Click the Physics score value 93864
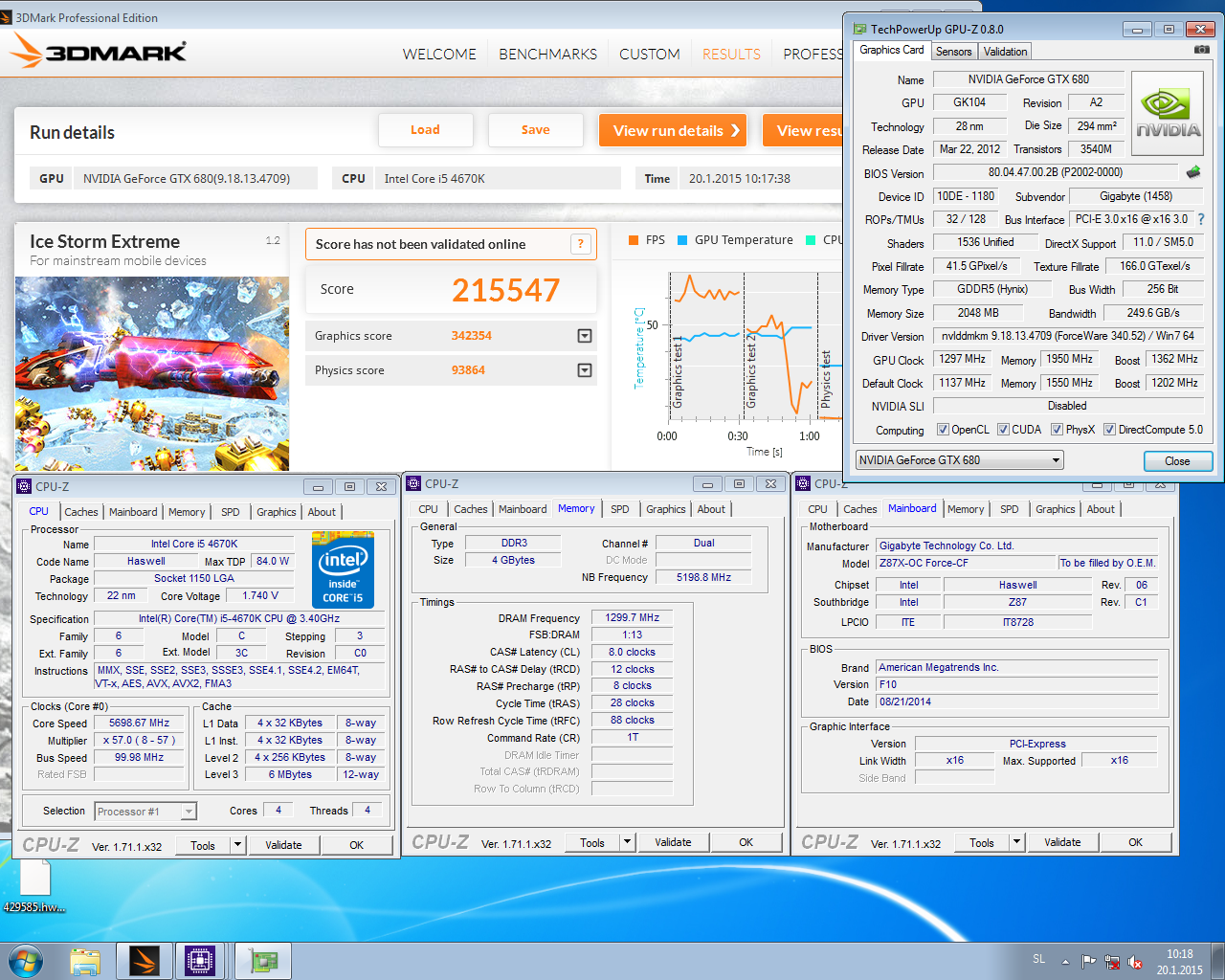The image size is (1225, 980). tap(468, 370)
